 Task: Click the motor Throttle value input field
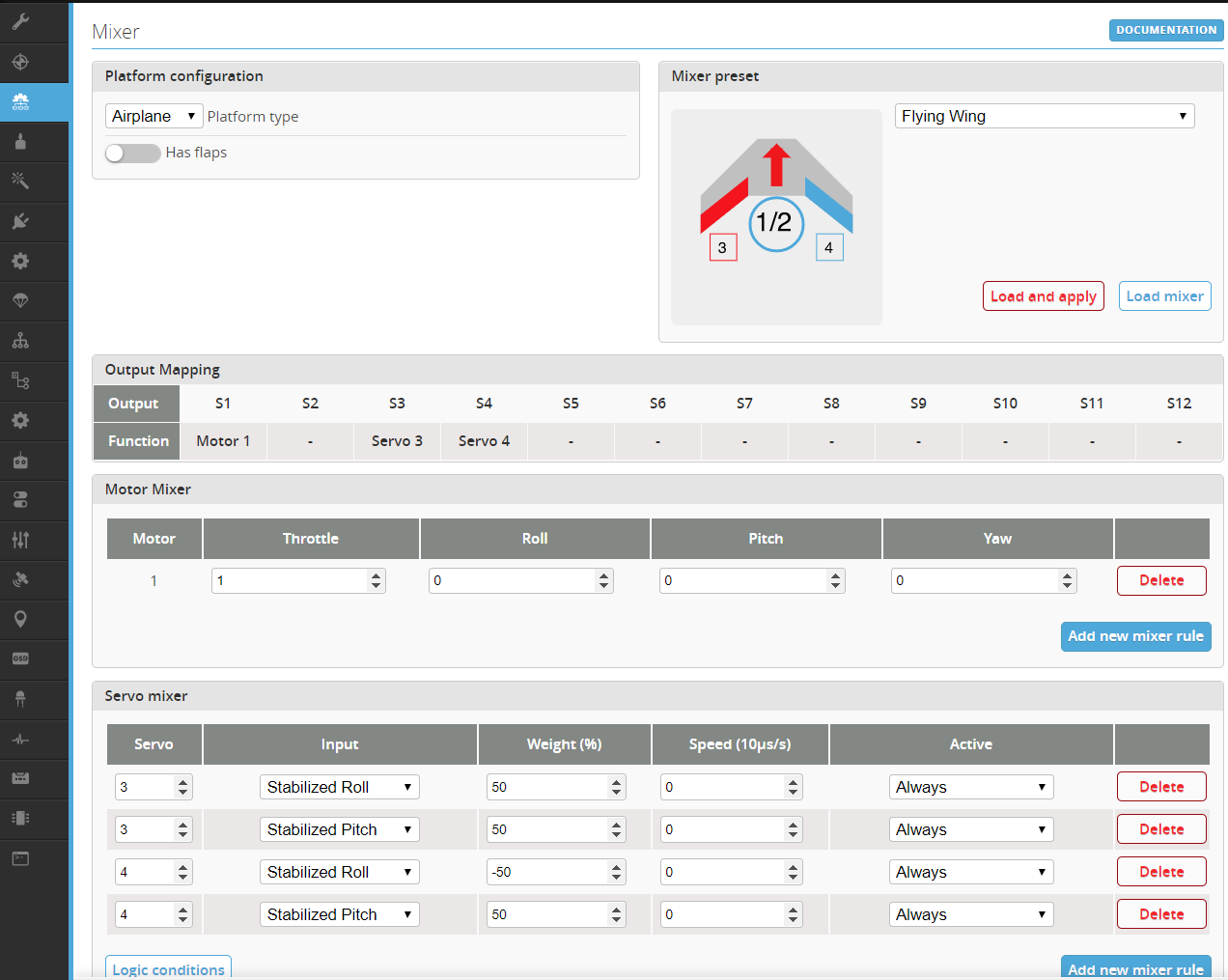coord(290,580)
